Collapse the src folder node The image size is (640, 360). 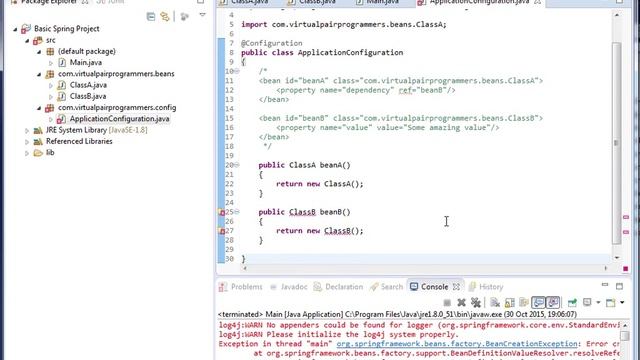pyautogui.click(x=27, y=41)
